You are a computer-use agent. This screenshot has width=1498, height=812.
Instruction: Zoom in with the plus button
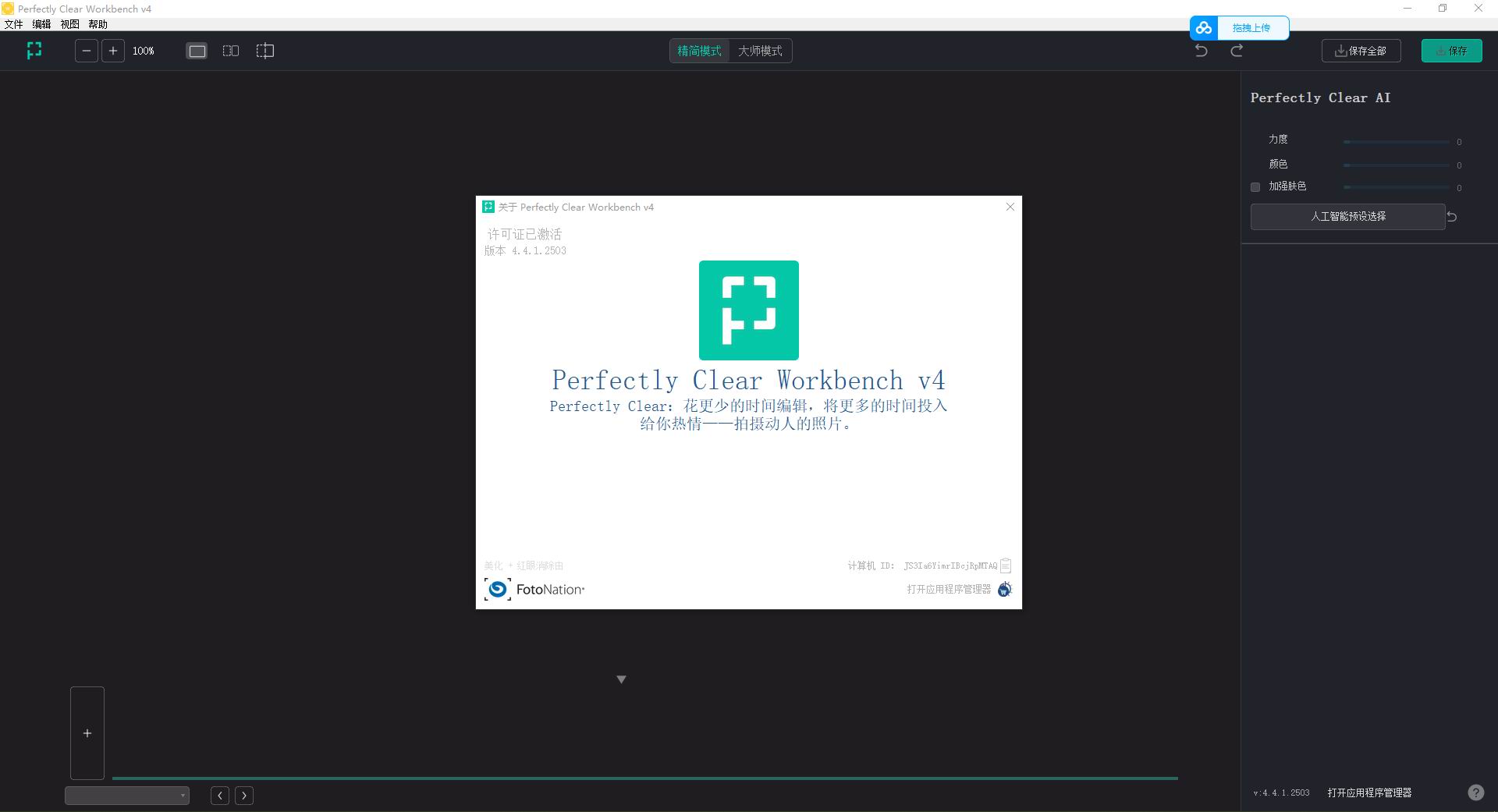point(113,51)
